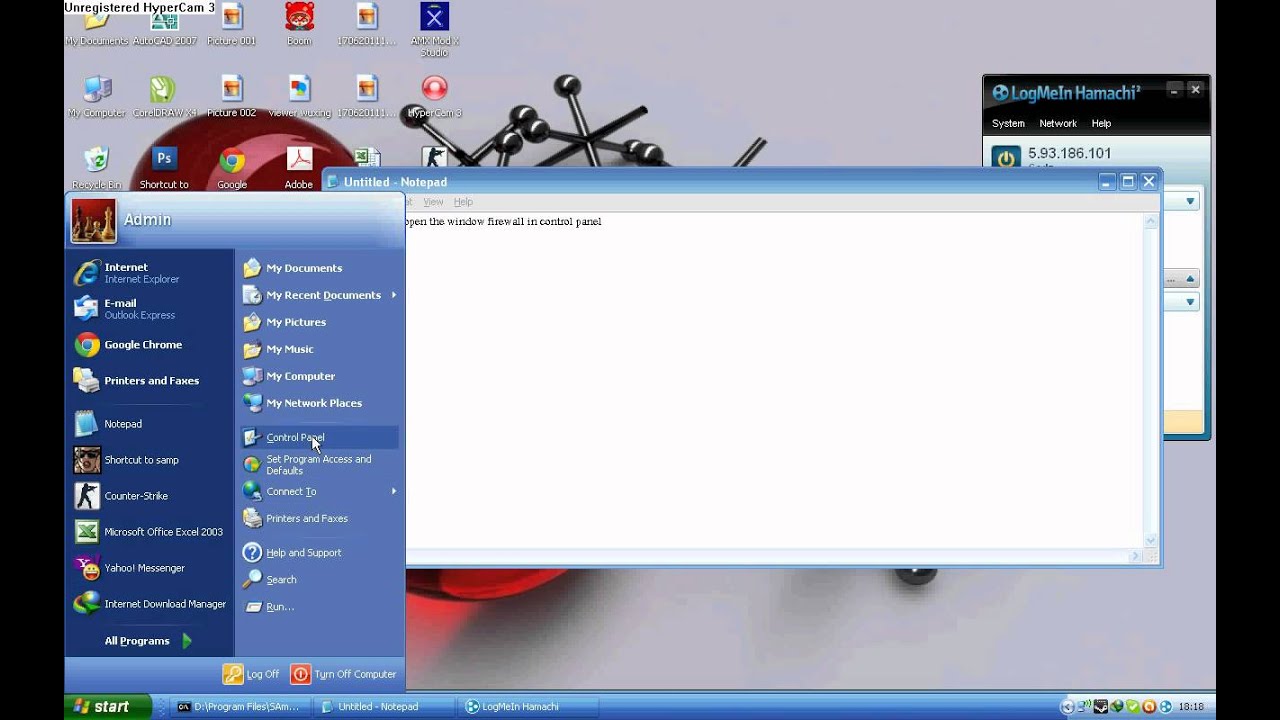This screenshot has height=720, width=1280.
Task: Expand My Recent Documents submenu arrow
Action: point(394,295)
